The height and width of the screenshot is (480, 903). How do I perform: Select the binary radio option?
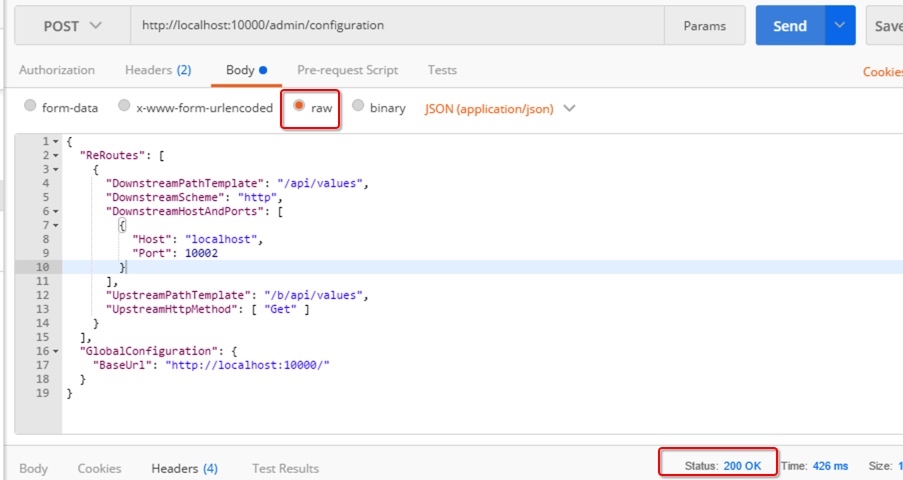[358, 105]
